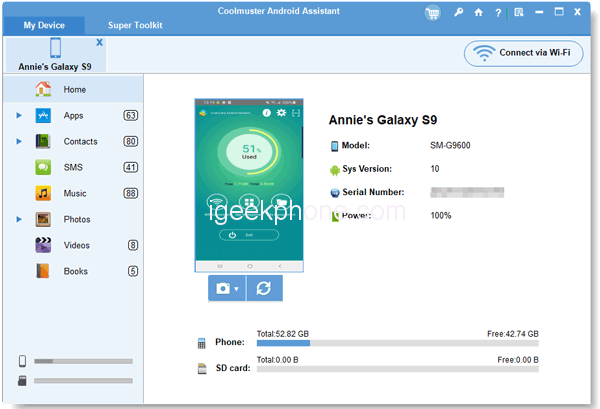
Task: Expand the Photos tree arrow
Action: (19, 220)
